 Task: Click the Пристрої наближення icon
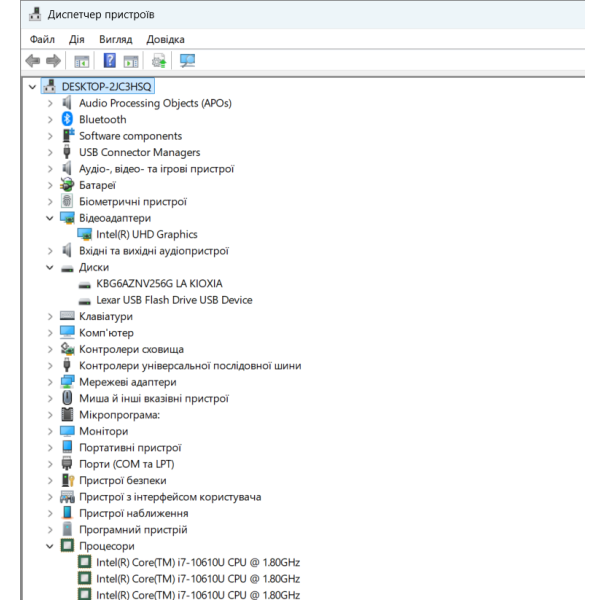click(67, 513)
